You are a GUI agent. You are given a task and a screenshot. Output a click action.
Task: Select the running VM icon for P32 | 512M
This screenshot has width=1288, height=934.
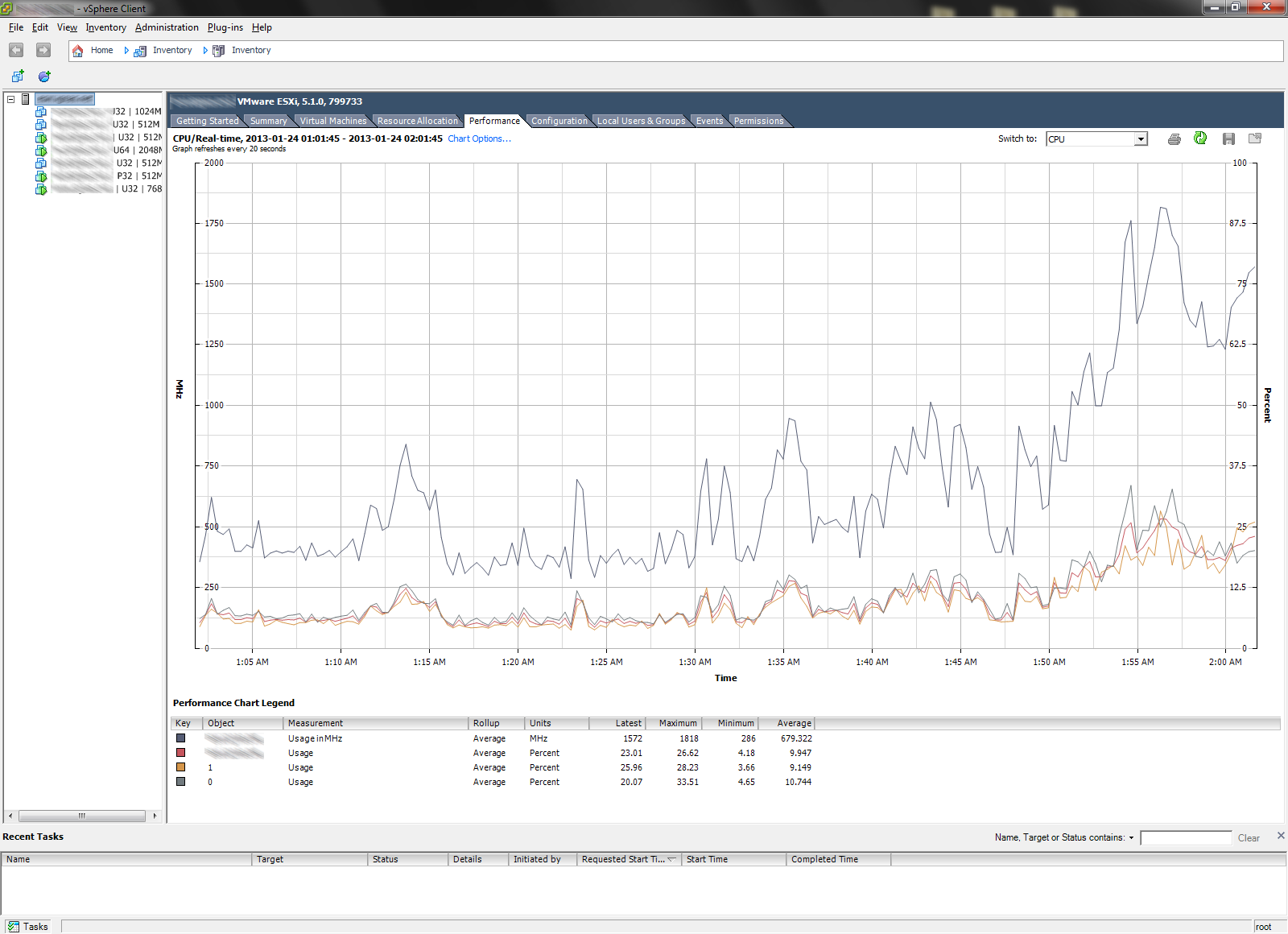coord(41,176)
